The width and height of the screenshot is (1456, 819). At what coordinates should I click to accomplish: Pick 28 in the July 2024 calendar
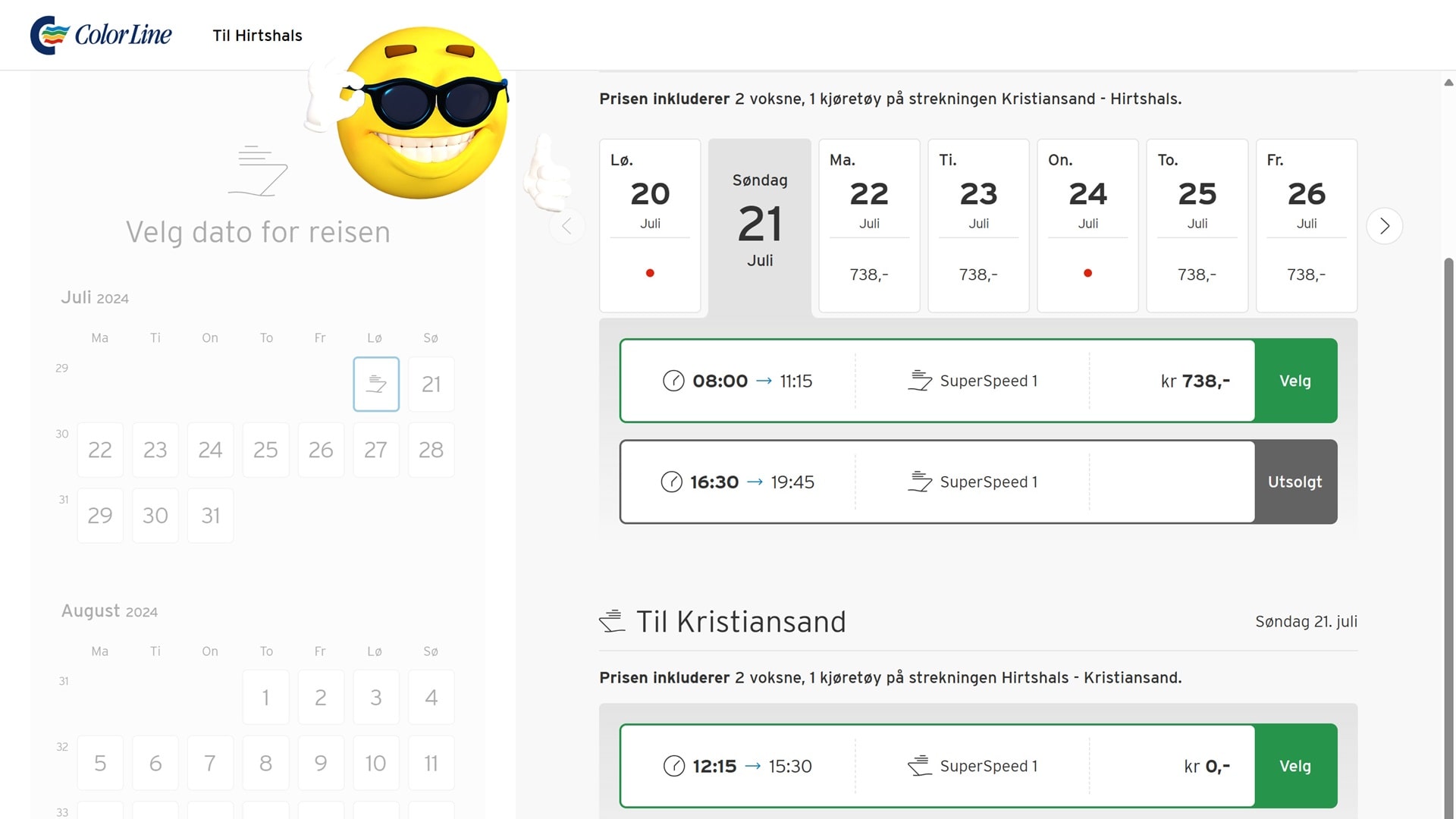pyautogui.click(x=431, y=450)
